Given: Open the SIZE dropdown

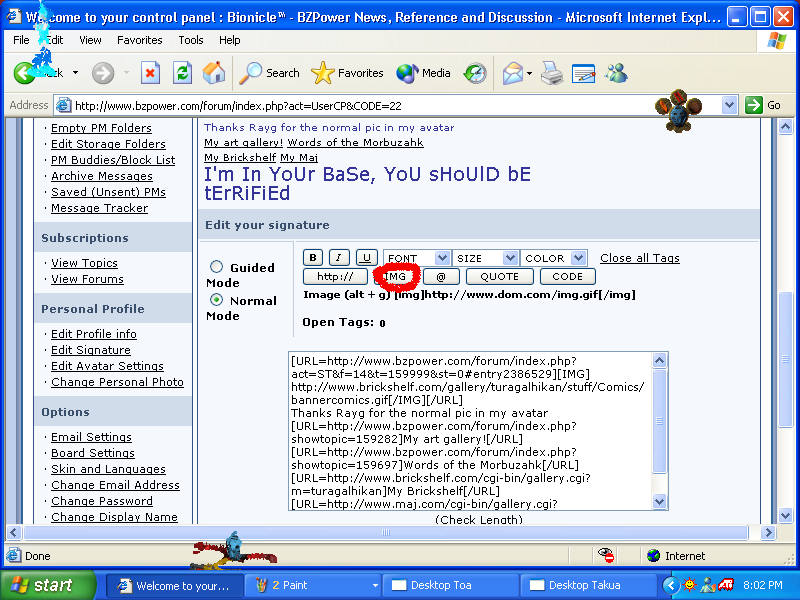Looking at the screenshot, I should (485, 257).
